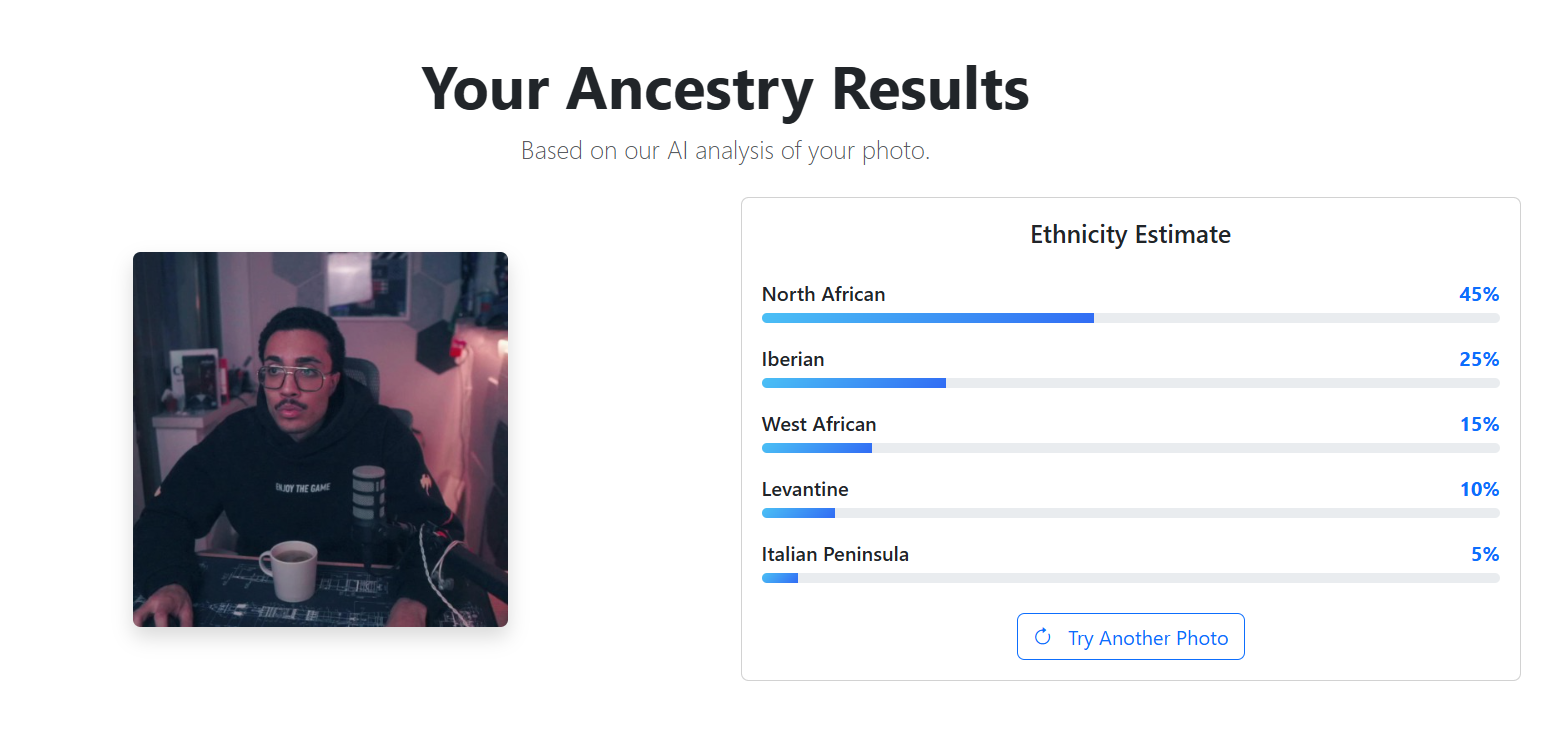Screen dimensions: 1553x734
Task: Select the North African label
Action: (x=823, y=294)
